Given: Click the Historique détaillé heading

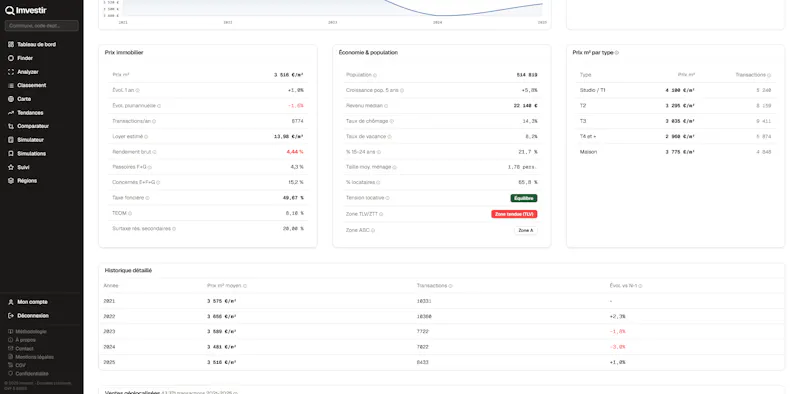Looking at the screenshot, I should [128, 270].
